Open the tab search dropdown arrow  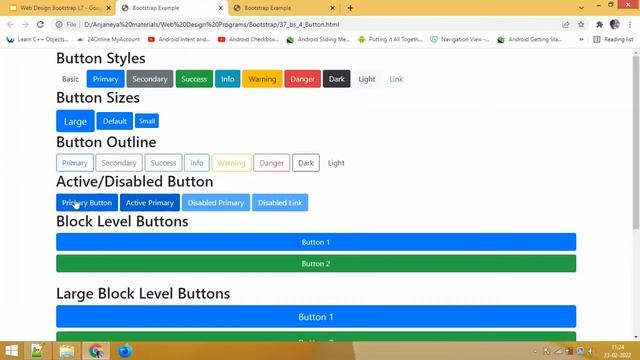[x=581, y=8]
